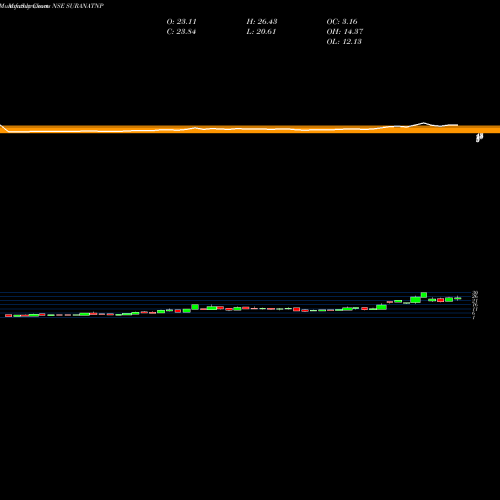
Task: Select the OC: 3.16 reading
Action: (x=342, y=21)
